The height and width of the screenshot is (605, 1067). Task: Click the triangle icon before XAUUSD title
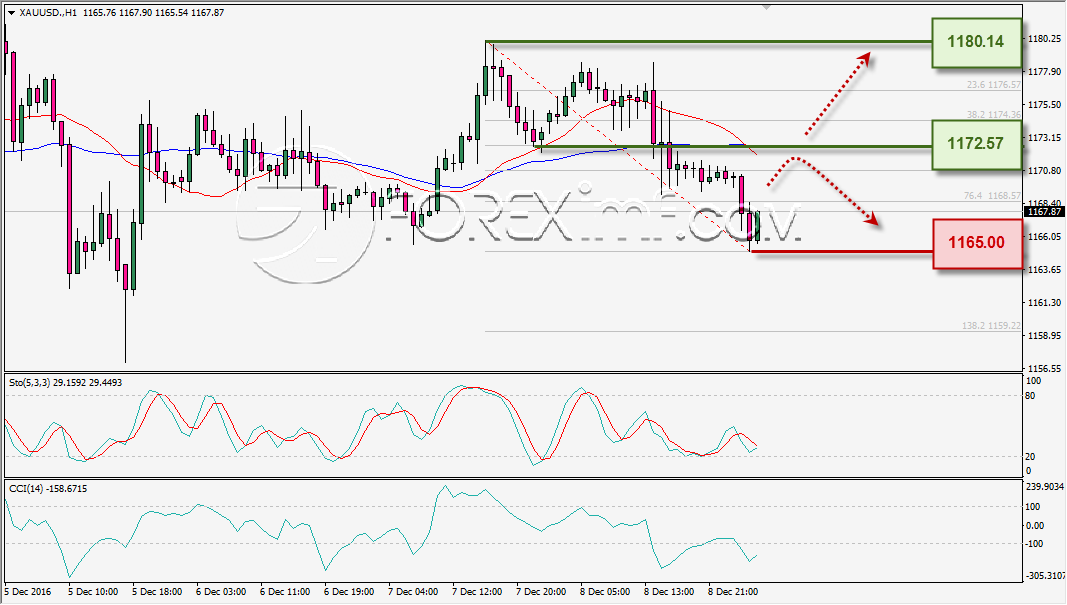(x=12, y=13)
